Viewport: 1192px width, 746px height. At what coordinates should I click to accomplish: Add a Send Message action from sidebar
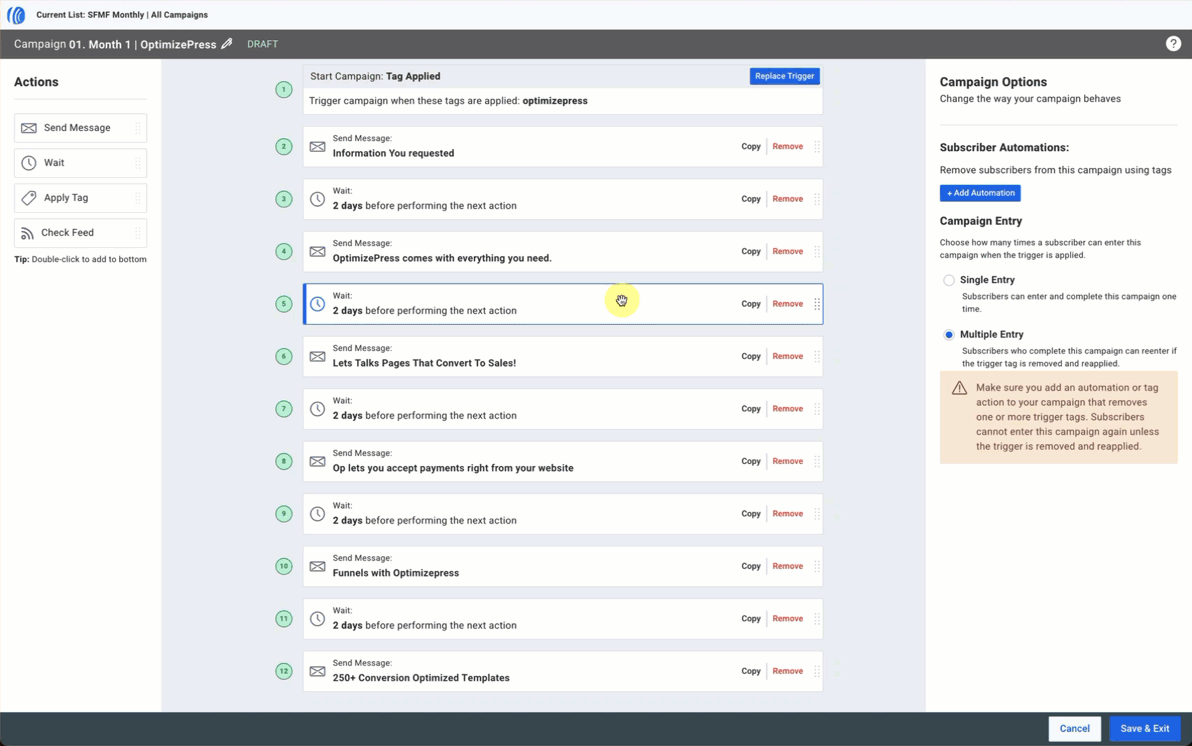pyautogui.click(x=81, y=128)
